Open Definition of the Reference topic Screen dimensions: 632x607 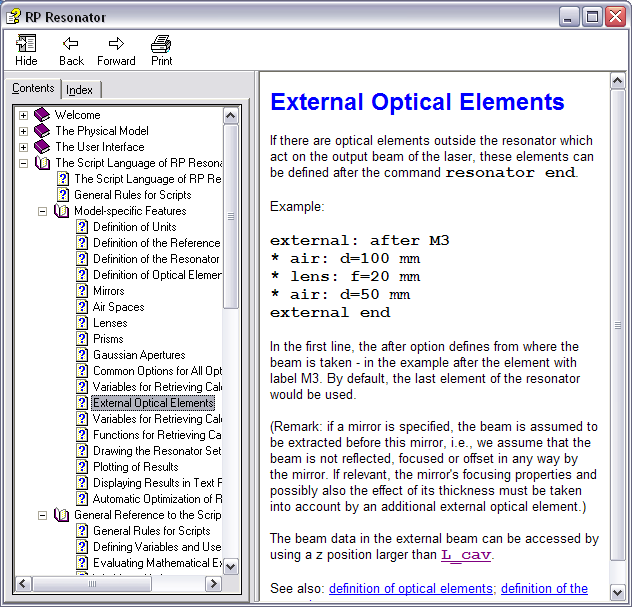pyautogui.click(x=157, y=243)
